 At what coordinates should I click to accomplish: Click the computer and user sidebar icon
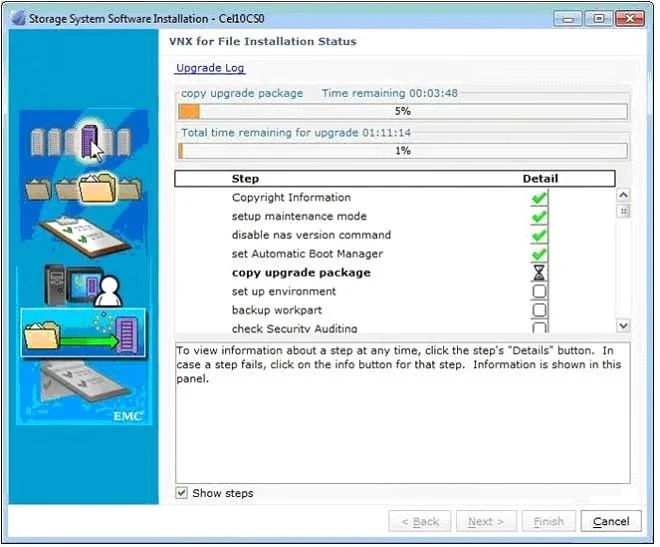coord(83,285)
